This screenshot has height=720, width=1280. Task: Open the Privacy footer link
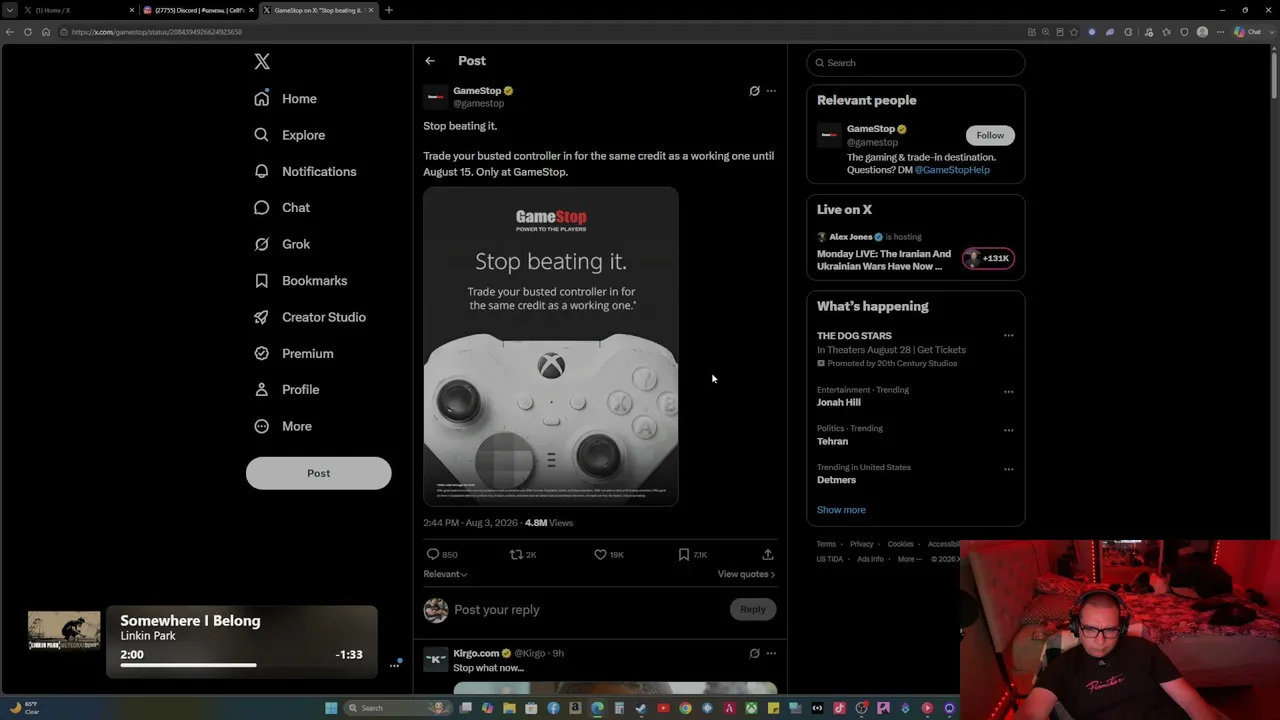(862, 544)
